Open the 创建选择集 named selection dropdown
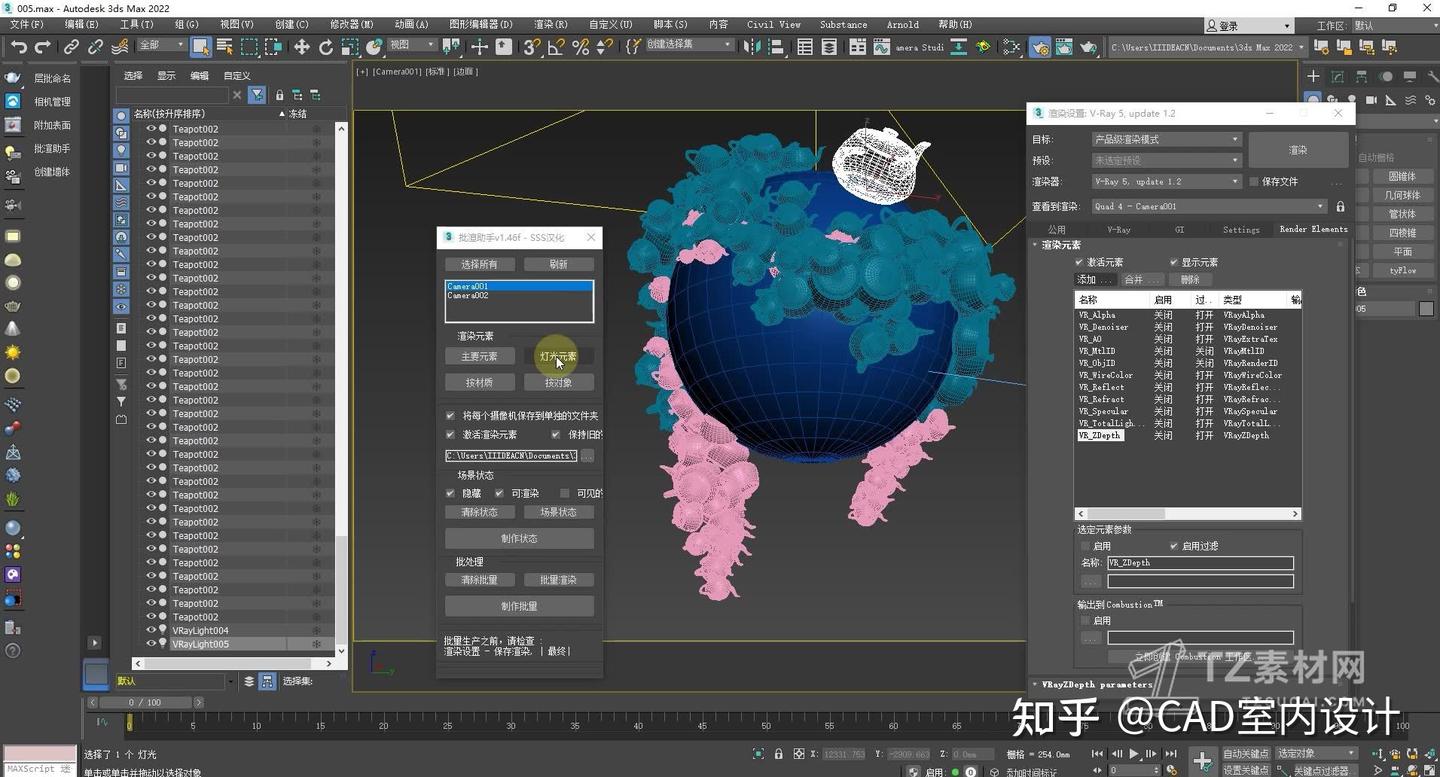The height and width of the screenshot is (777, 1440). 689,45
